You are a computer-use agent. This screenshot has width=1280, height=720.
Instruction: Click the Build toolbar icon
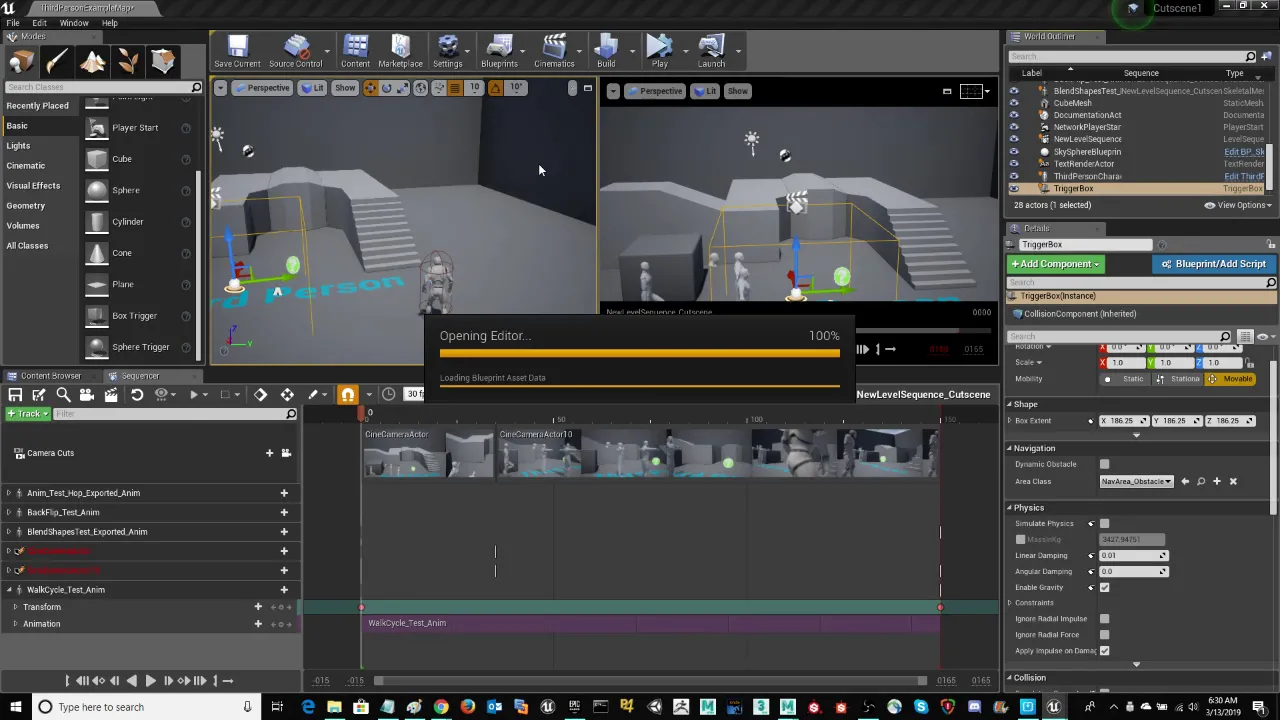[606, 52]
